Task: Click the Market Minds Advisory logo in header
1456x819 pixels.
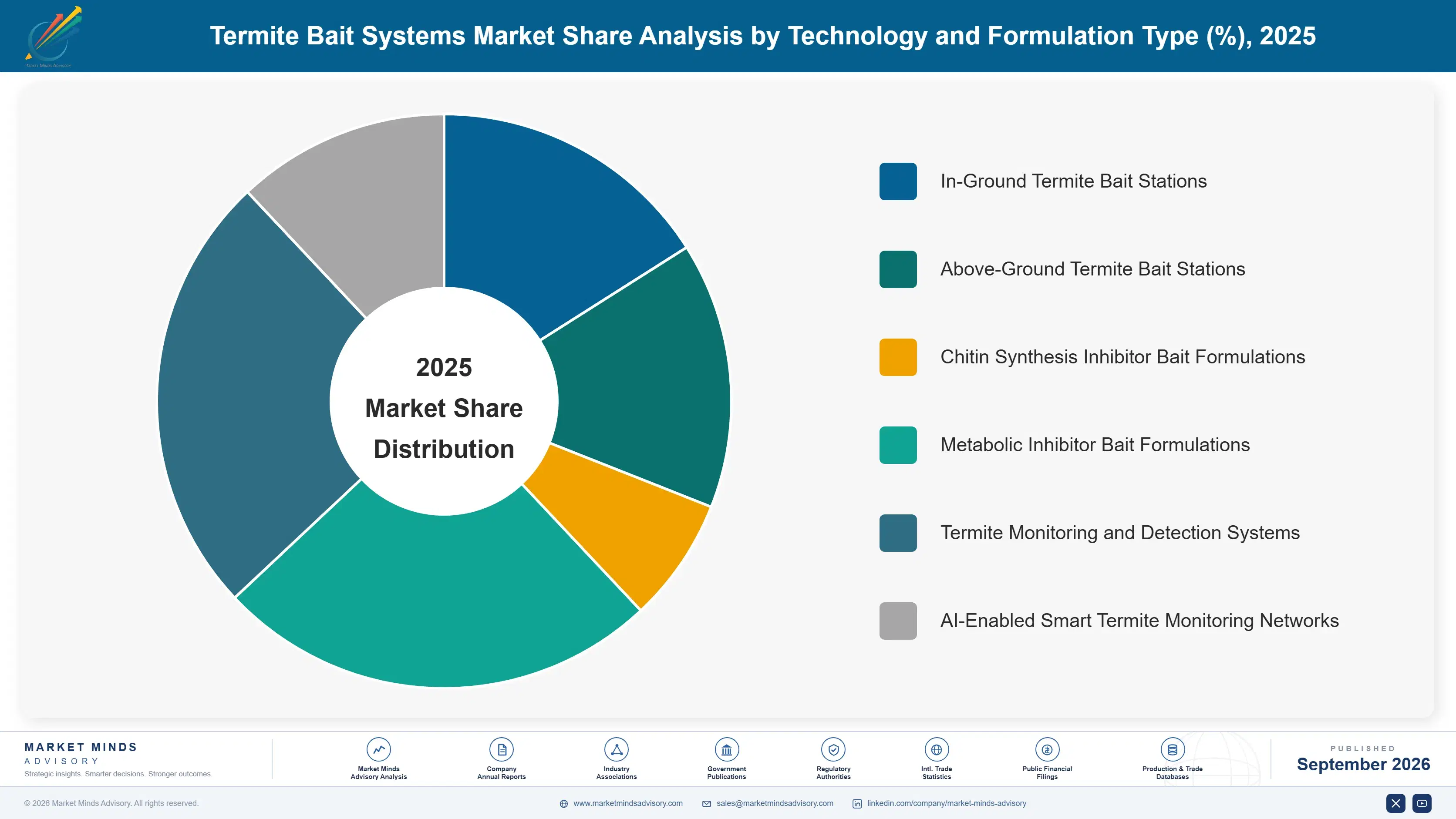Action: click(53, 37)
